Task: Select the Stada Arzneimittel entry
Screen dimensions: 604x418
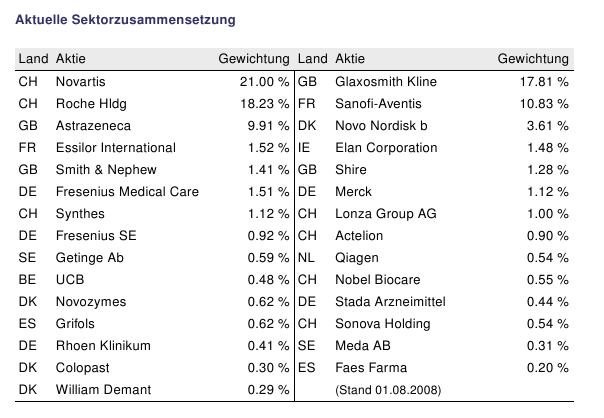Action: pos(390,301)
